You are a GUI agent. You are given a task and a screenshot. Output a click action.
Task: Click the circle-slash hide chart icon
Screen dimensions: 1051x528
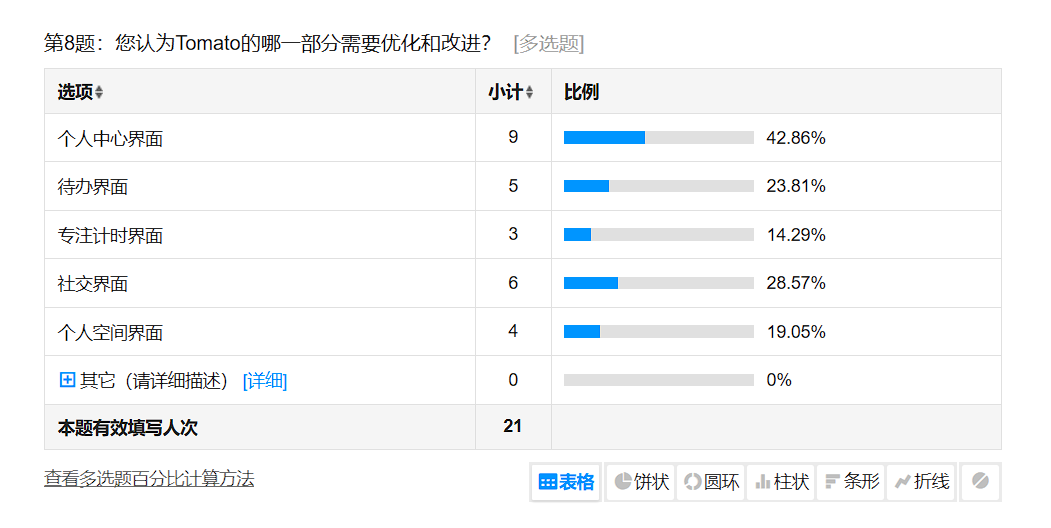pyautogui.click(x=980, y=482)
